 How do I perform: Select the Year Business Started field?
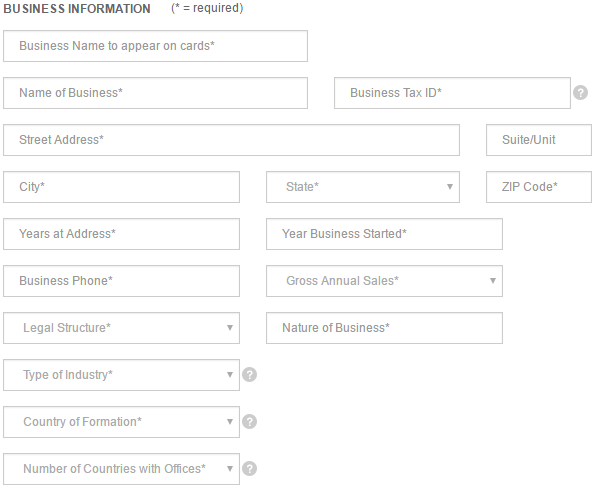pyautogui.click(x=384, y=234)
